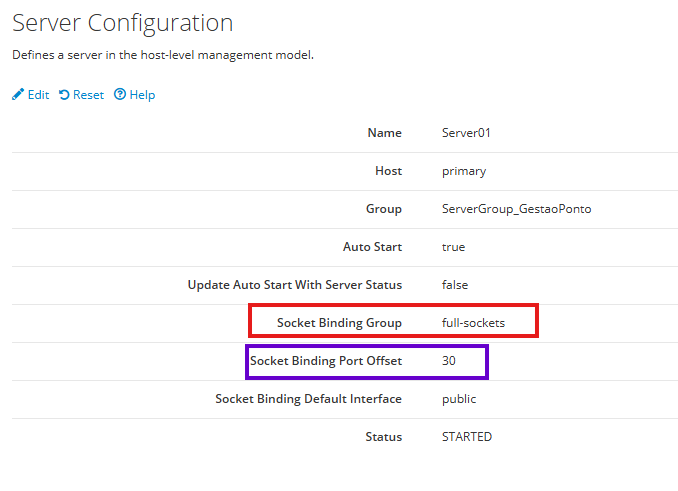The width and height of the screenshot is (678, 491).
Task: Open the Help link text
Action: pyautogui.click(x=142, y=95)
